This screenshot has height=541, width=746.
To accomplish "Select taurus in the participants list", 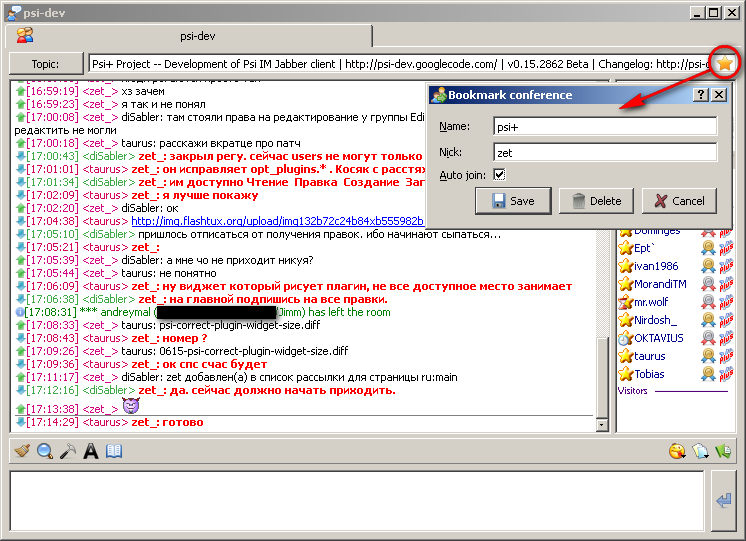I will pyautogui.click(x=649, y=356).
